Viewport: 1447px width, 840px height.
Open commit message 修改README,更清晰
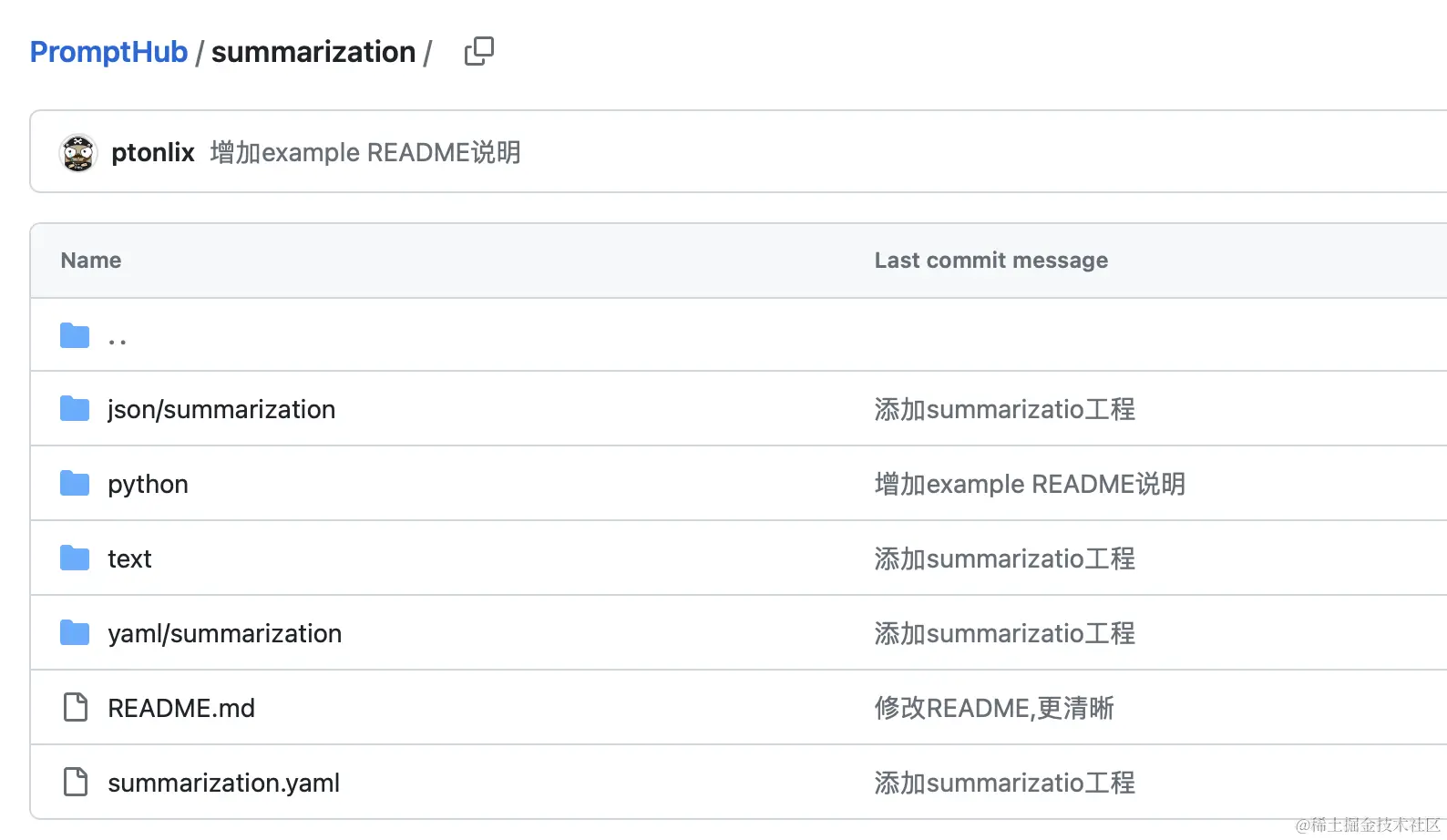tap(994, 709)
